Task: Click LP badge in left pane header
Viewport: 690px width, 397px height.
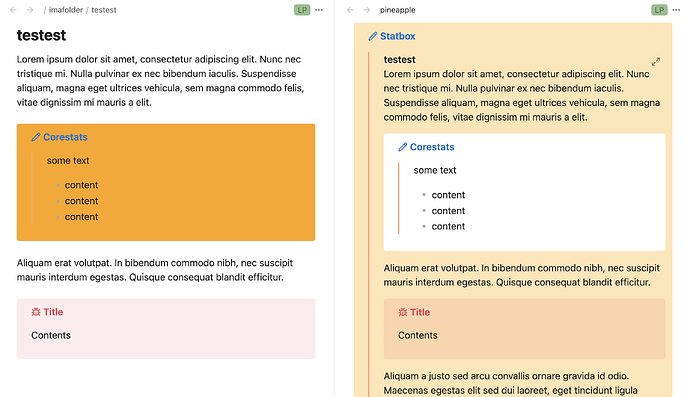Action: coord(302,10)
